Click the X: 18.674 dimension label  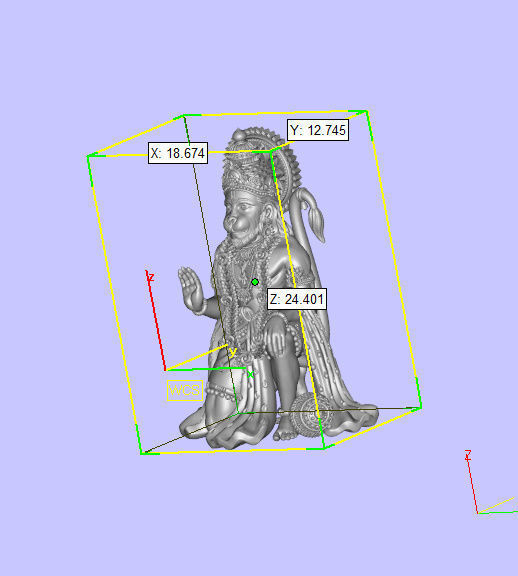coord(178,153)
